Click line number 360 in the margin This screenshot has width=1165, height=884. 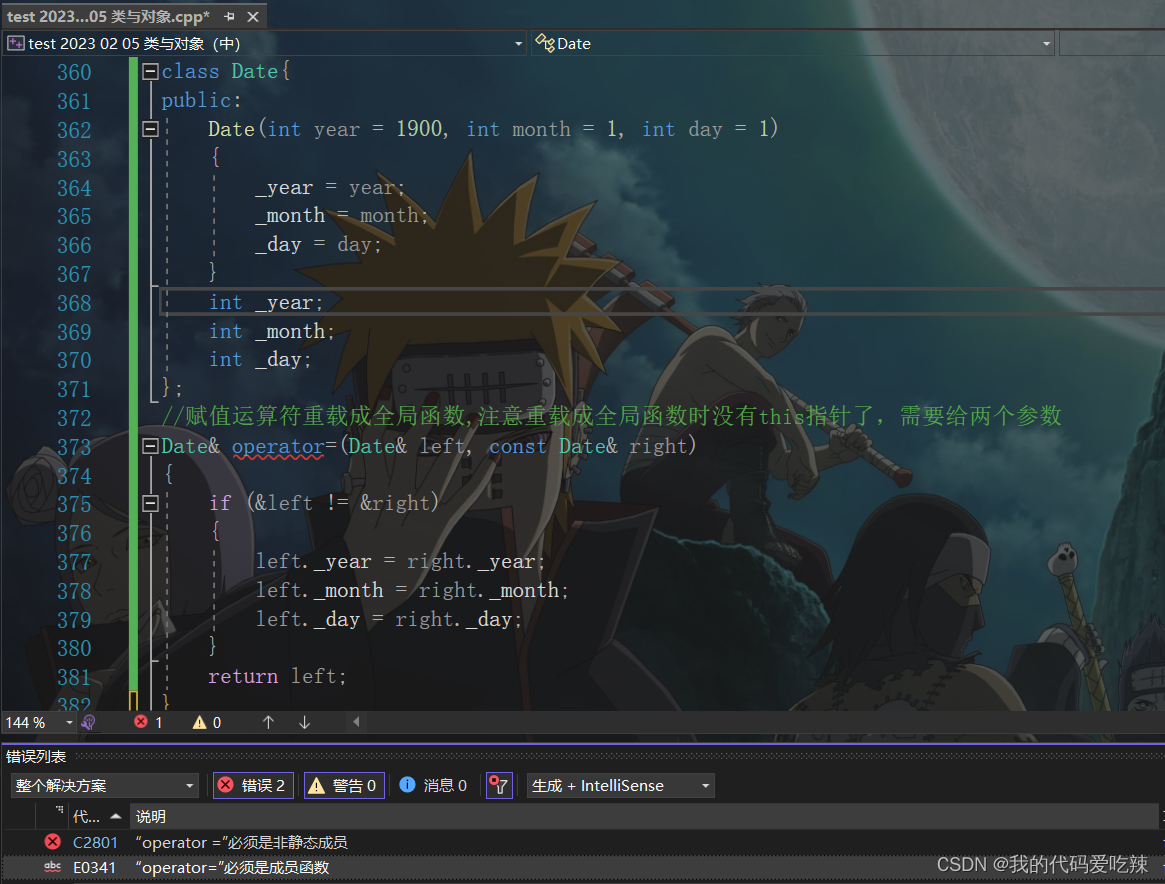tap(74, 72)
